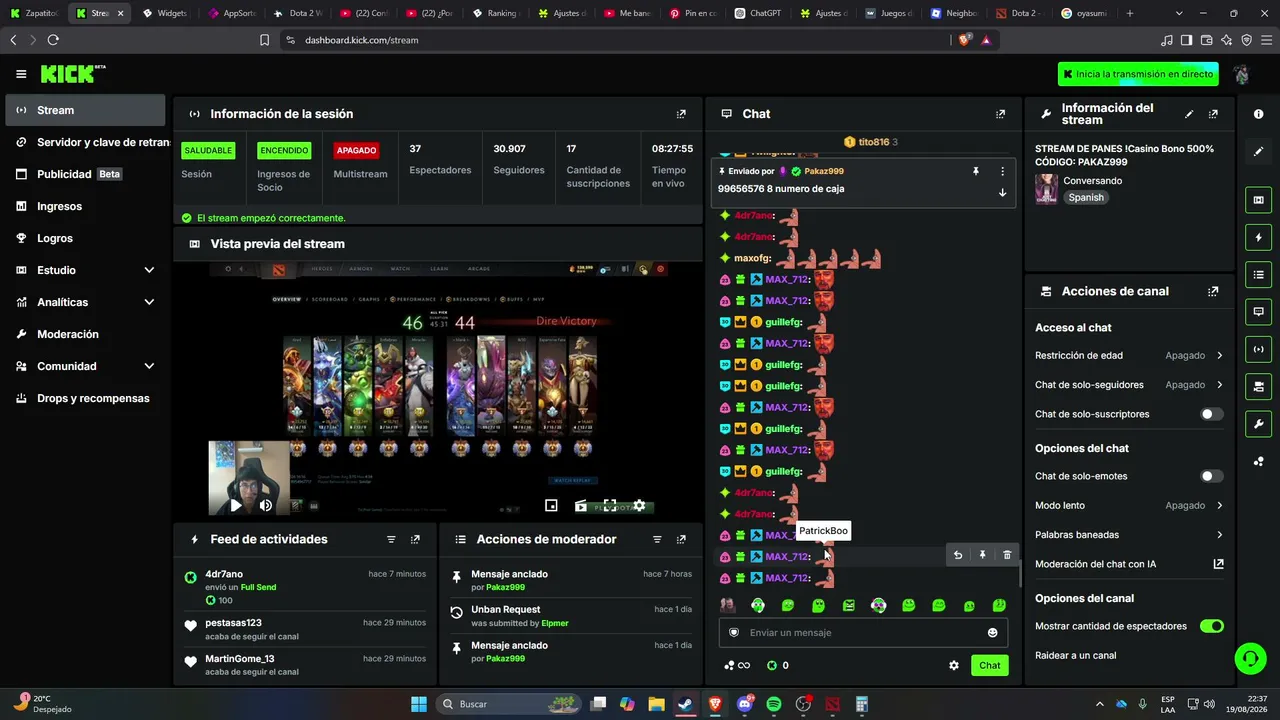Screen dimensions: 1280x720
Task: Open Elpmer's profile in Unban Request entry
Action: (555, 623)
